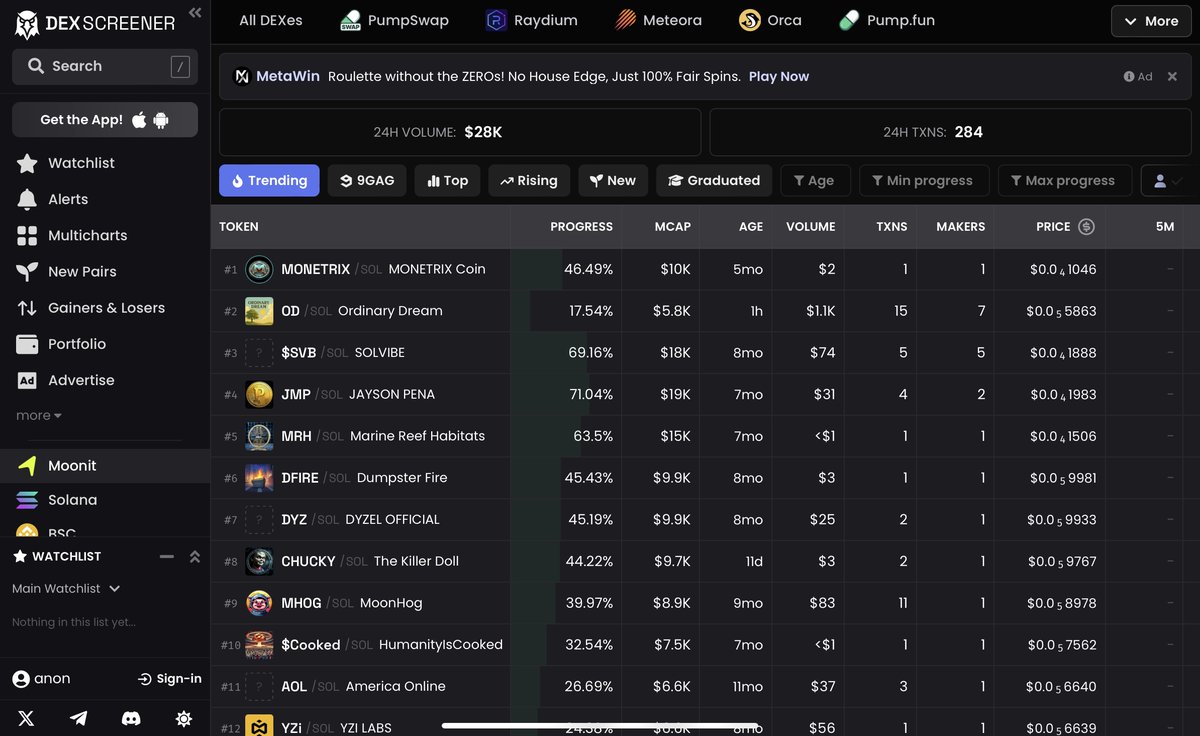Click JMP gold coin token logo
The height and width of the screenshot is (736, 1200).
pos(259,394)
